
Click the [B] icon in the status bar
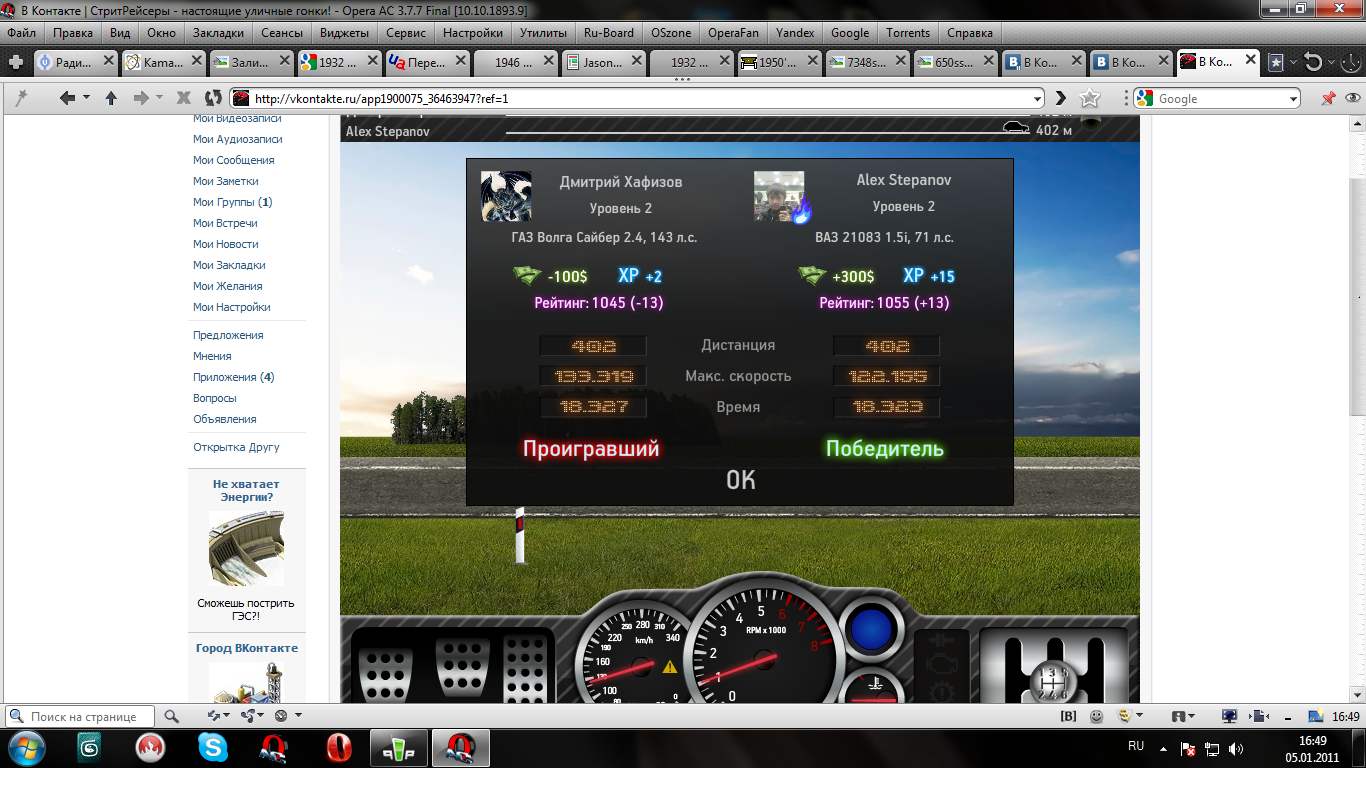[x=1068, y=716]
